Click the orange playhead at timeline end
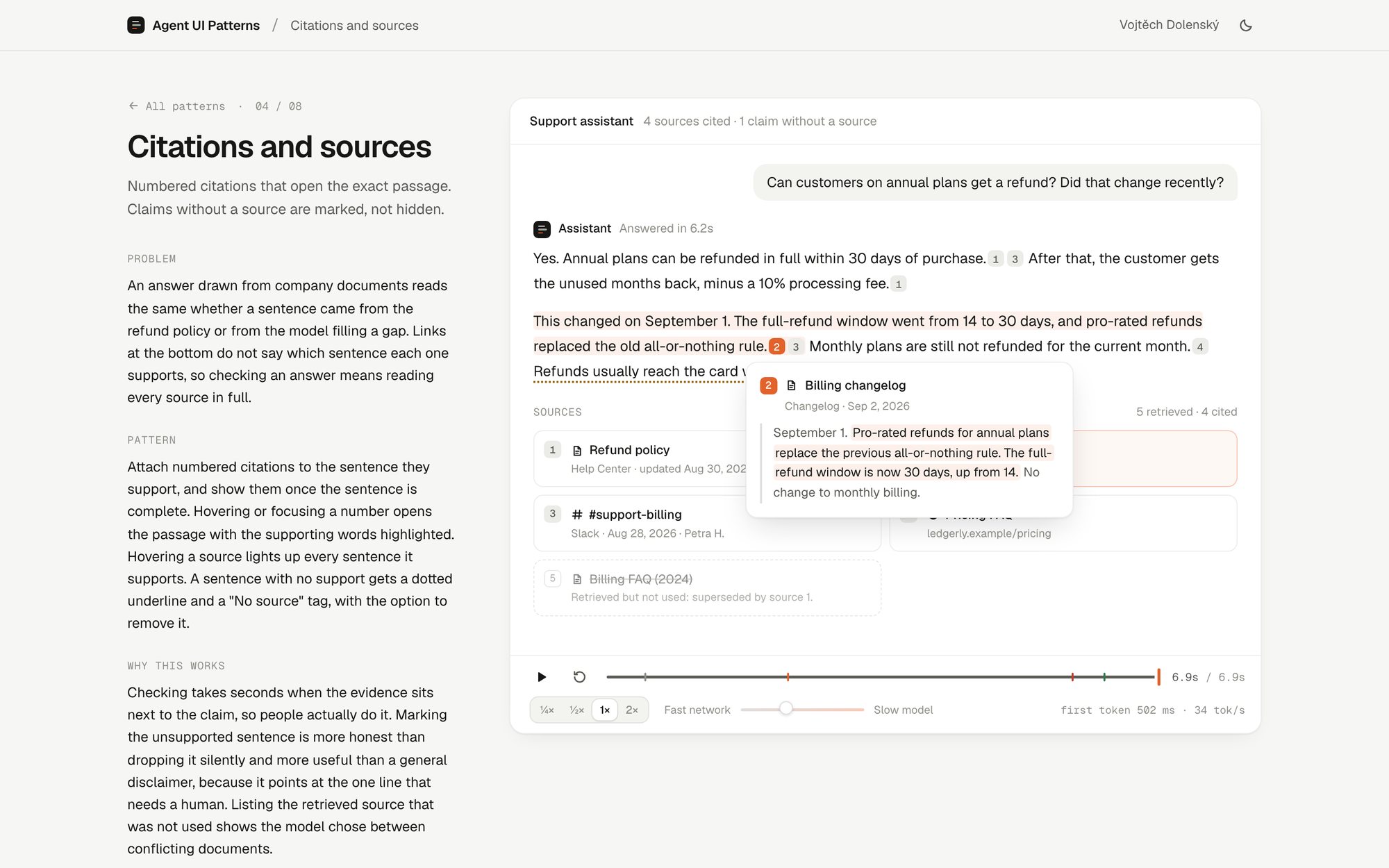The width and height of the screenshot is (1389, 868). [x=1158, y=677]
